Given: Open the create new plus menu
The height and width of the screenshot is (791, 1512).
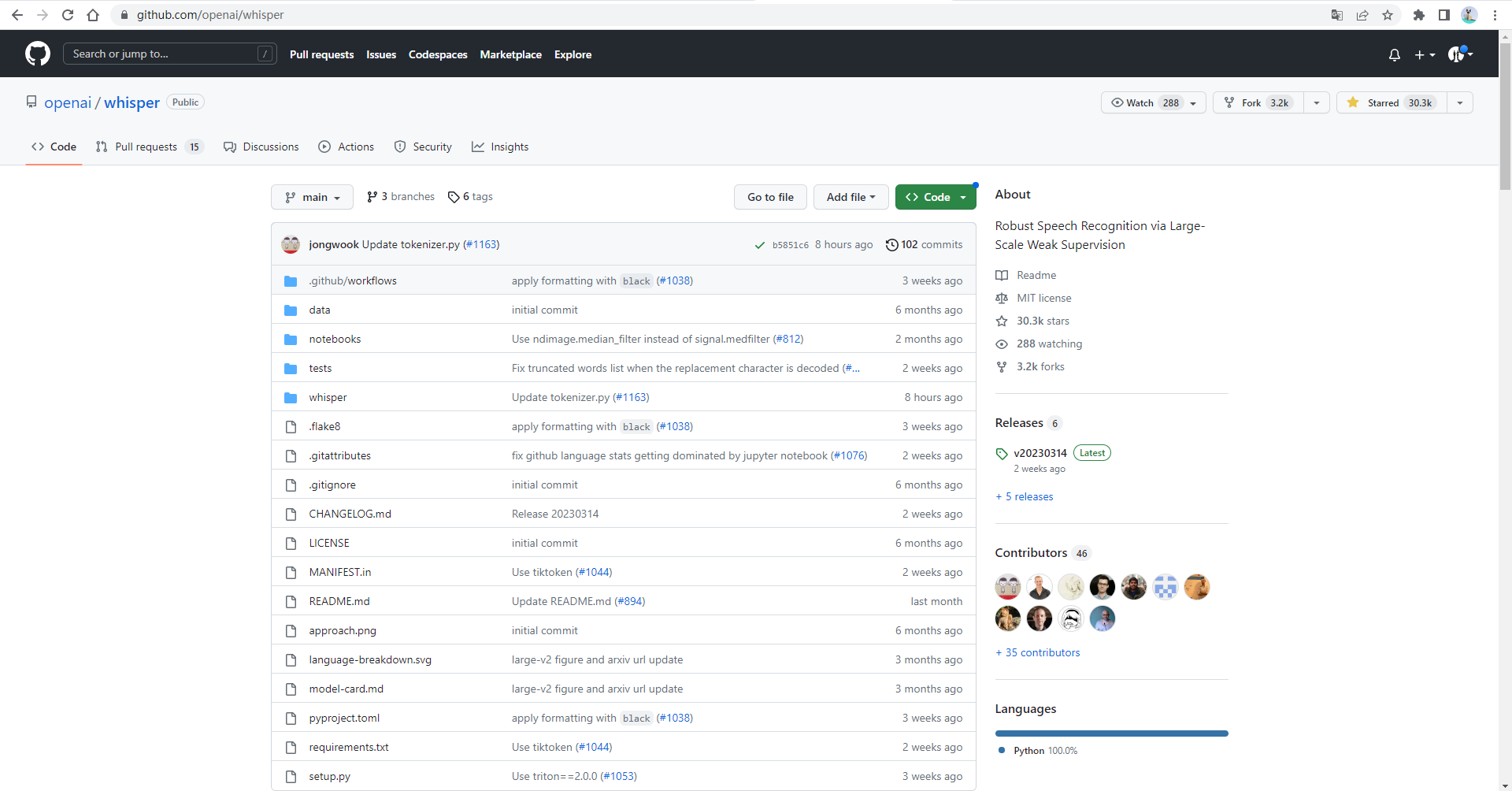Looking at the screenshot, I should (x=1425, y=54).
